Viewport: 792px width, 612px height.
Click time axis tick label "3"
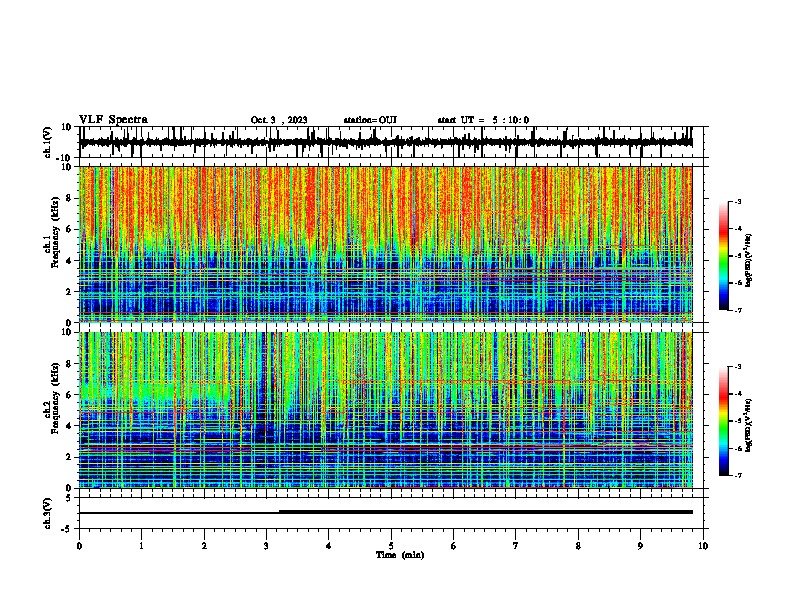266,546
